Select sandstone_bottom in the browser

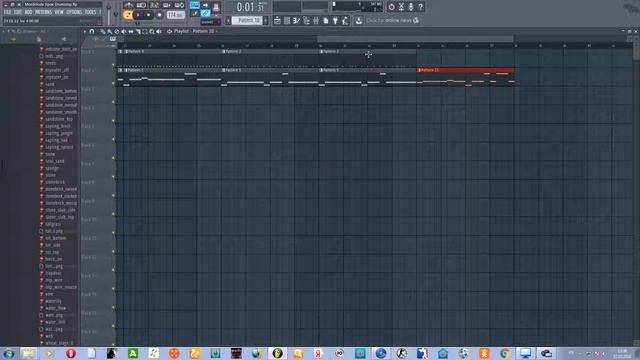click(x=61, y=91)
